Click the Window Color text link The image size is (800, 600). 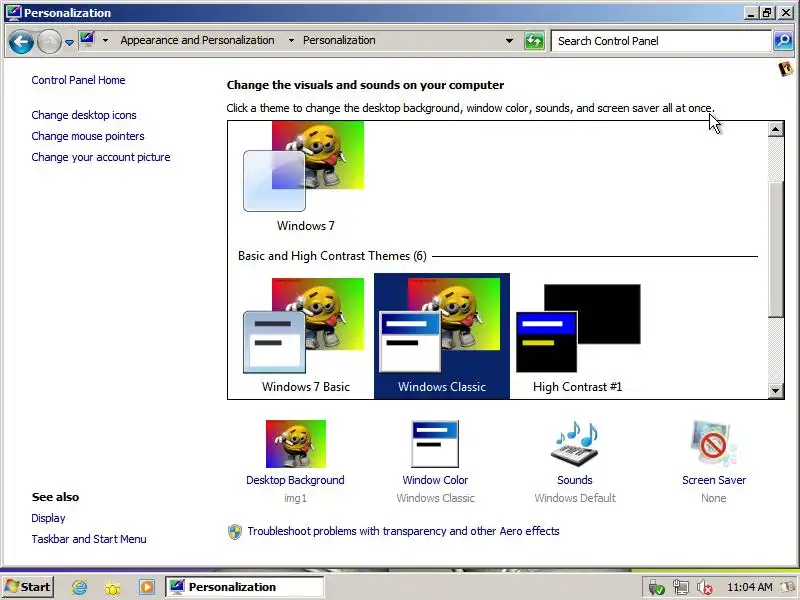click(435, 480)
